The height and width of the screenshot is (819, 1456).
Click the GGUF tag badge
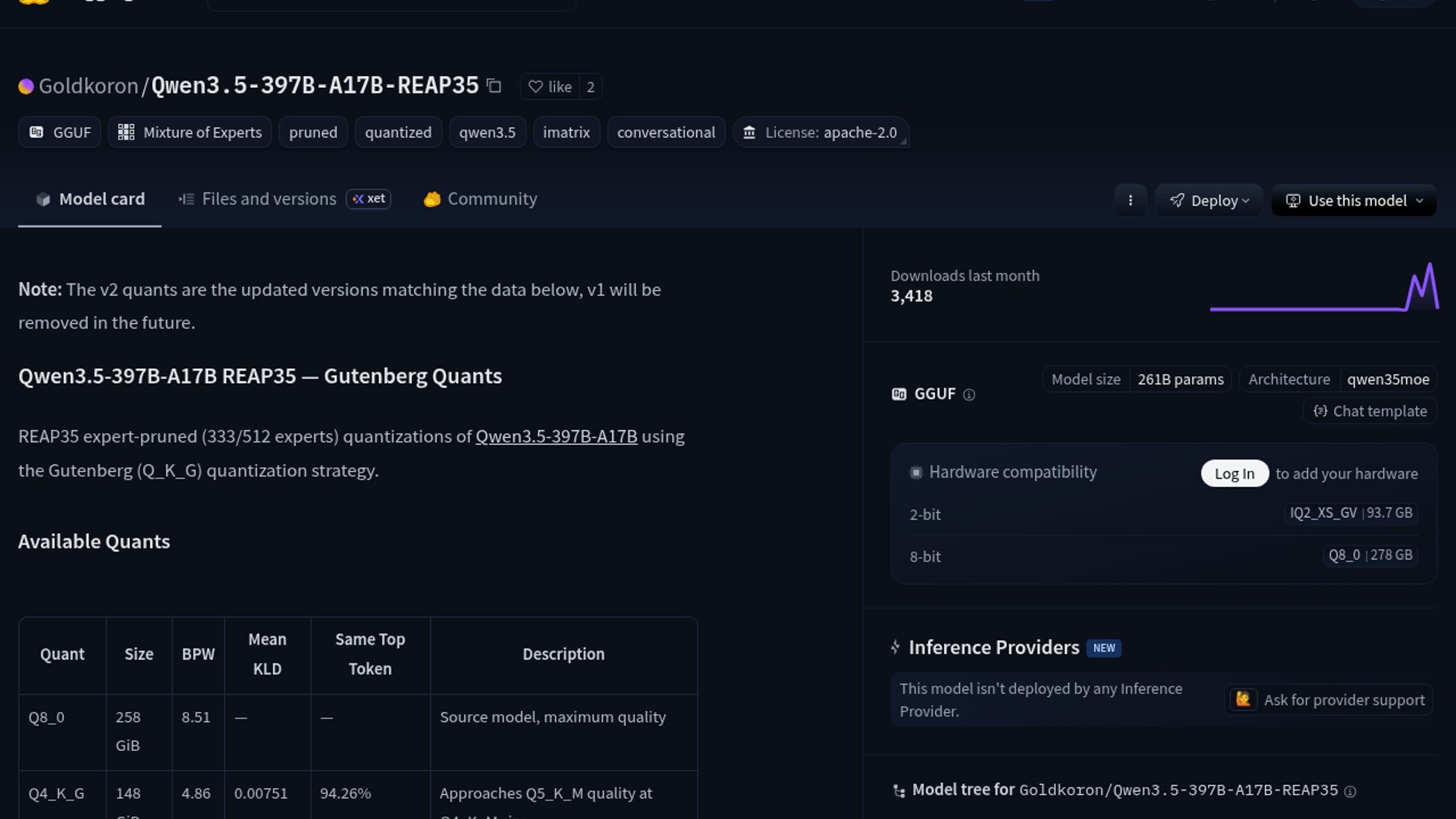(60, 133)
